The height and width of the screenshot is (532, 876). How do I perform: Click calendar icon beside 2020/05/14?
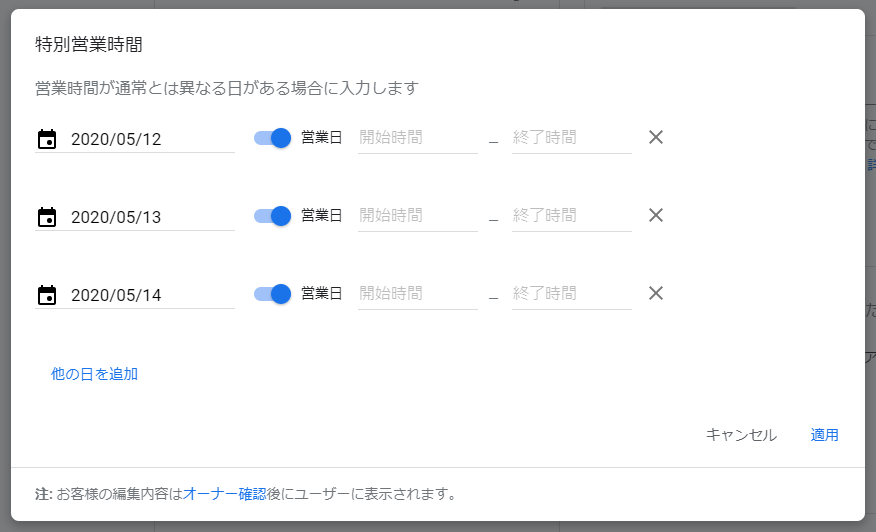point(47,295)
